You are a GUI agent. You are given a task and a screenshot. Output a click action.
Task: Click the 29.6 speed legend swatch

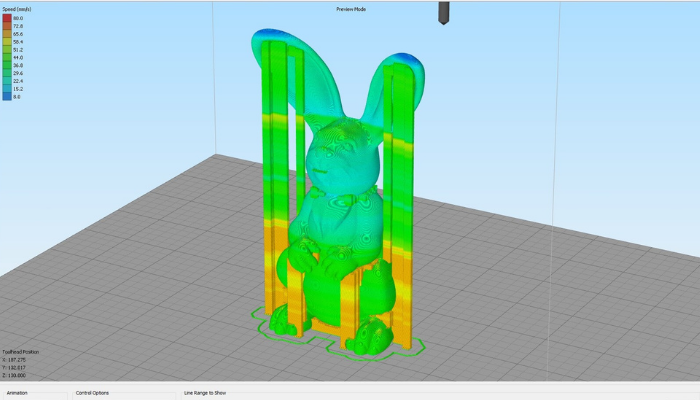click(7, 73)
